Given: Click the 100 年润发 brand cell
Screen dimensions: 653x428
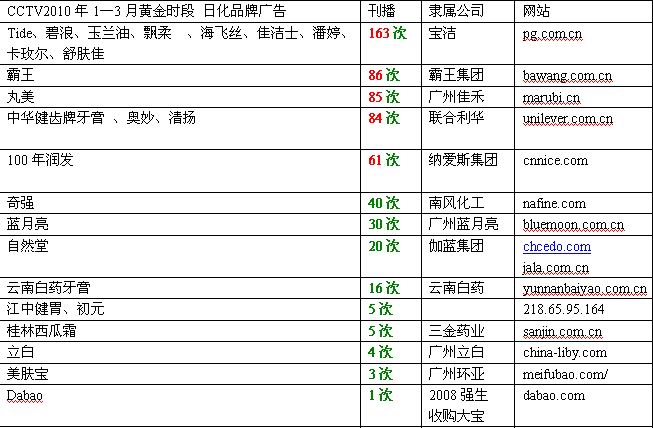Looking at the screenshot, I should (40, 160).
